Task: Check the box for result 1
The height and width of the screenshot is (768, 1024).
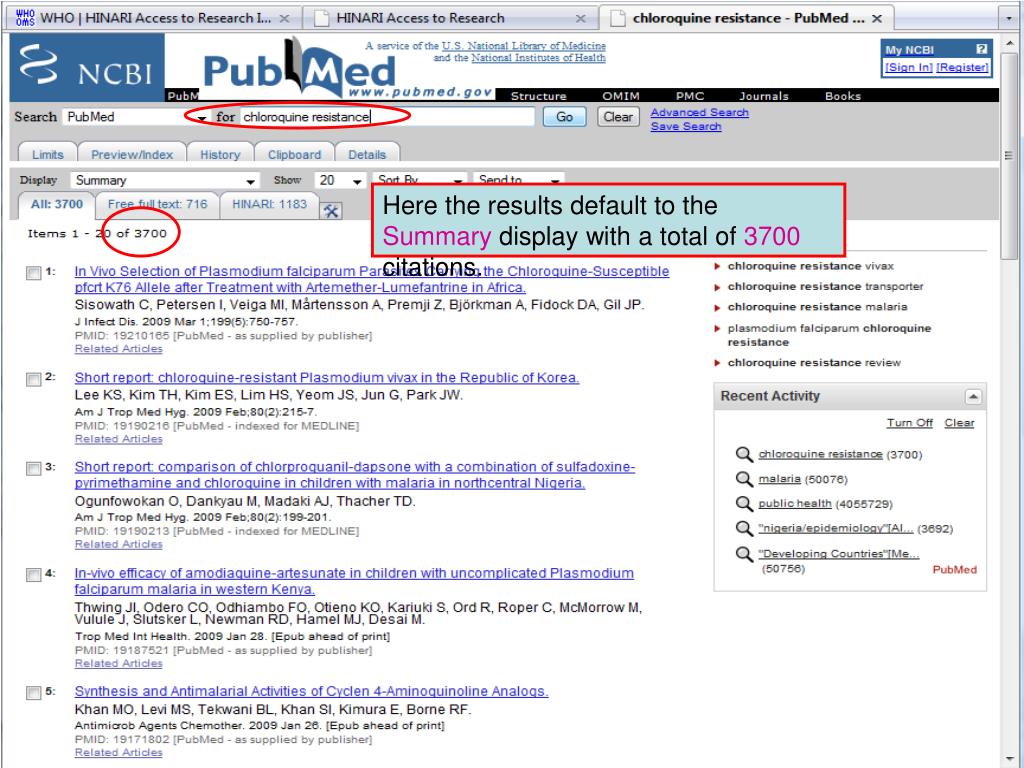Action: (33, 273)
